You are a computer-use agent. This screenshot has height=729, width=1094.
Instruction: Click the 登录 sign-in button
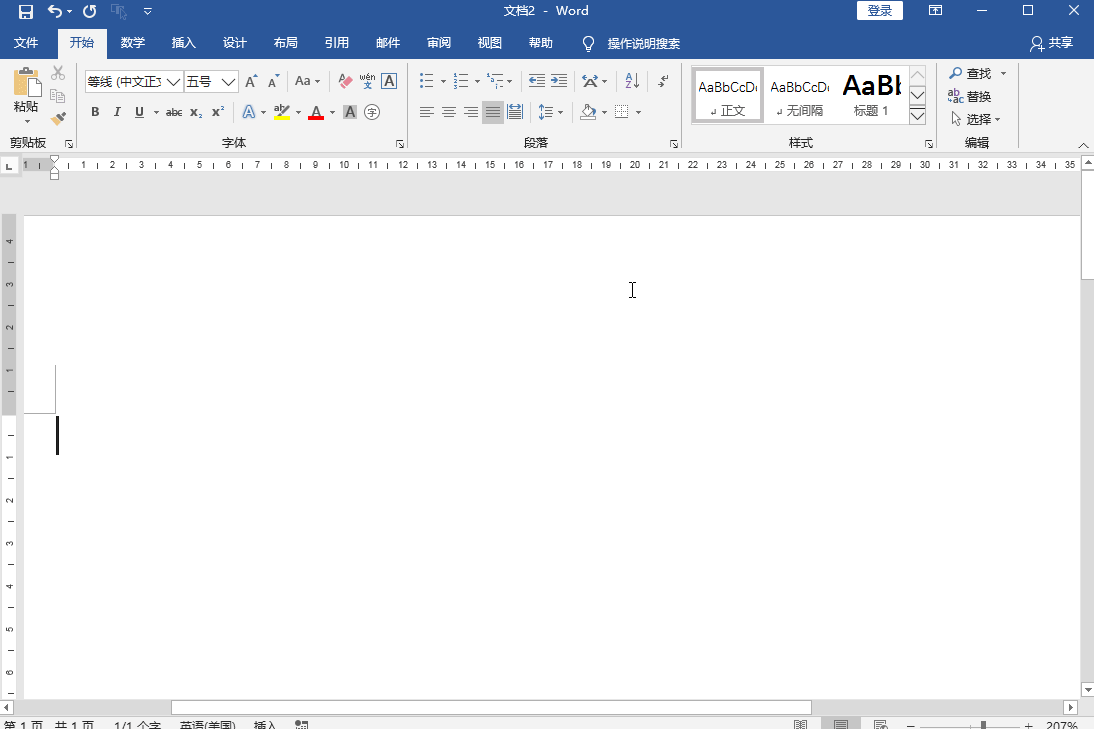point(880,10)
